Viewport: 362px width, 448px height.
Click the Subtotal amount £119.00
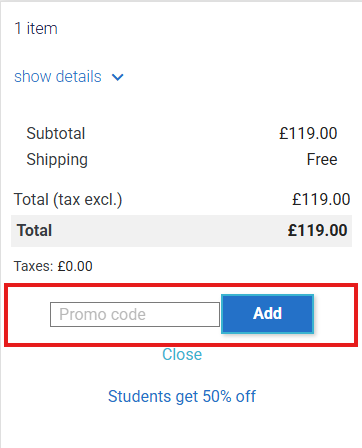point(308,133)
